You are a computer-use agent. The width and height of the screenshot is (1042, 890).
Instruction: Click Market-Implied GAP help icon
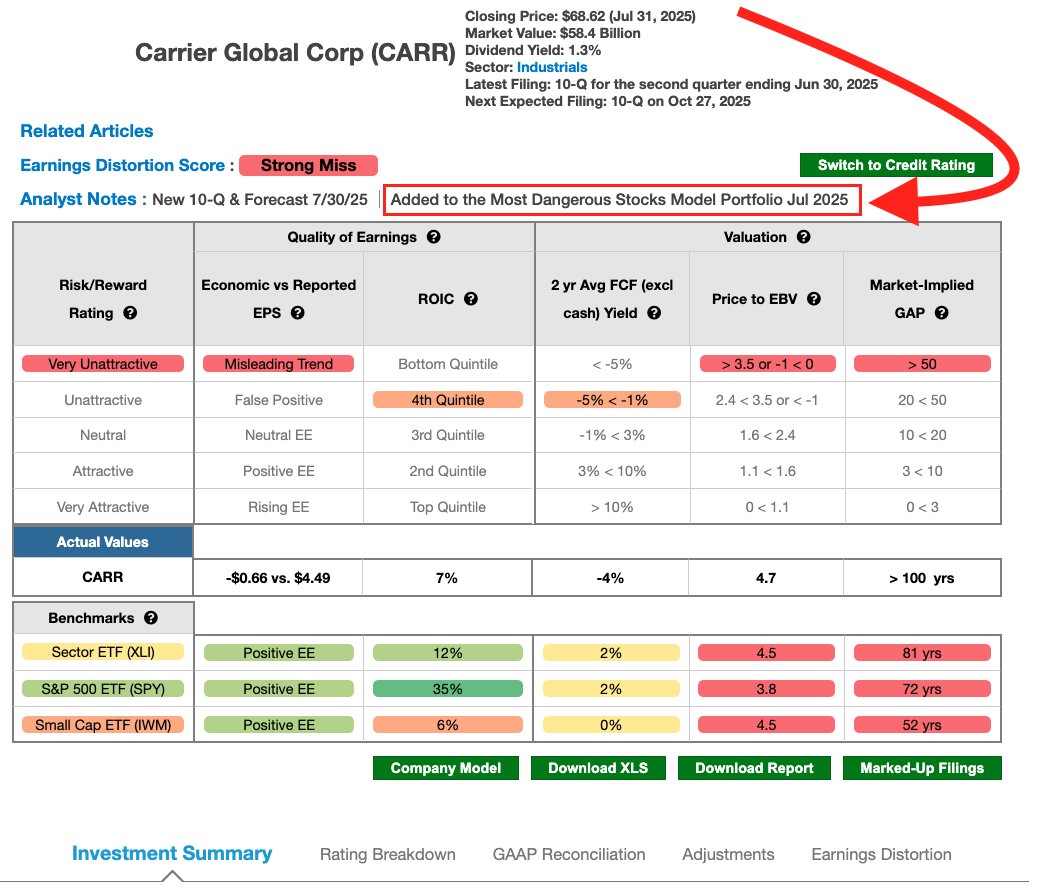point(942,312)
